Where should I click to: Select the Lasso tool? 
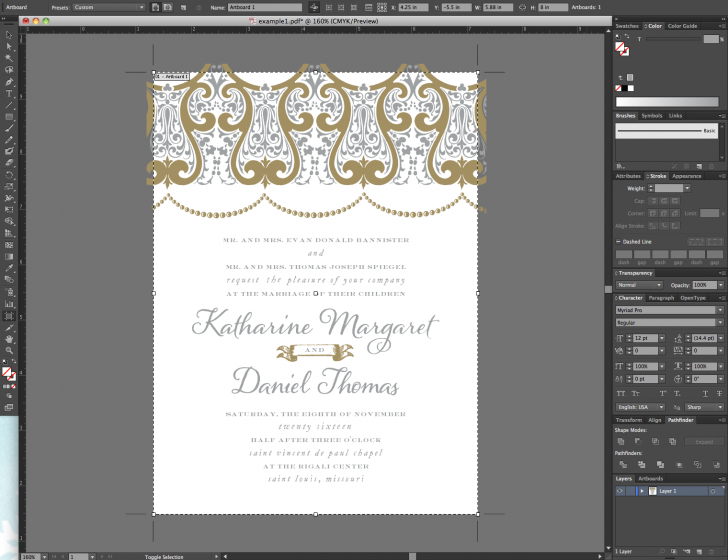click(x=9, y=70)
